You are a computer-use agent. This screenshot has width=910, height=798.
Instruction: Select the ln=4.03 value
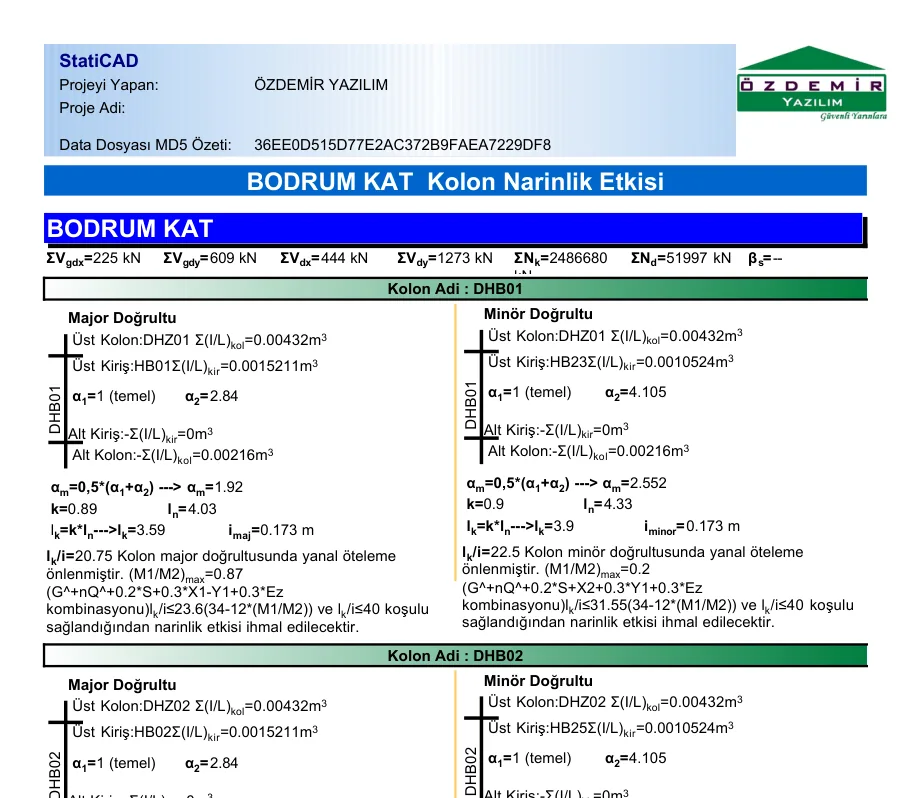(192, 510)
